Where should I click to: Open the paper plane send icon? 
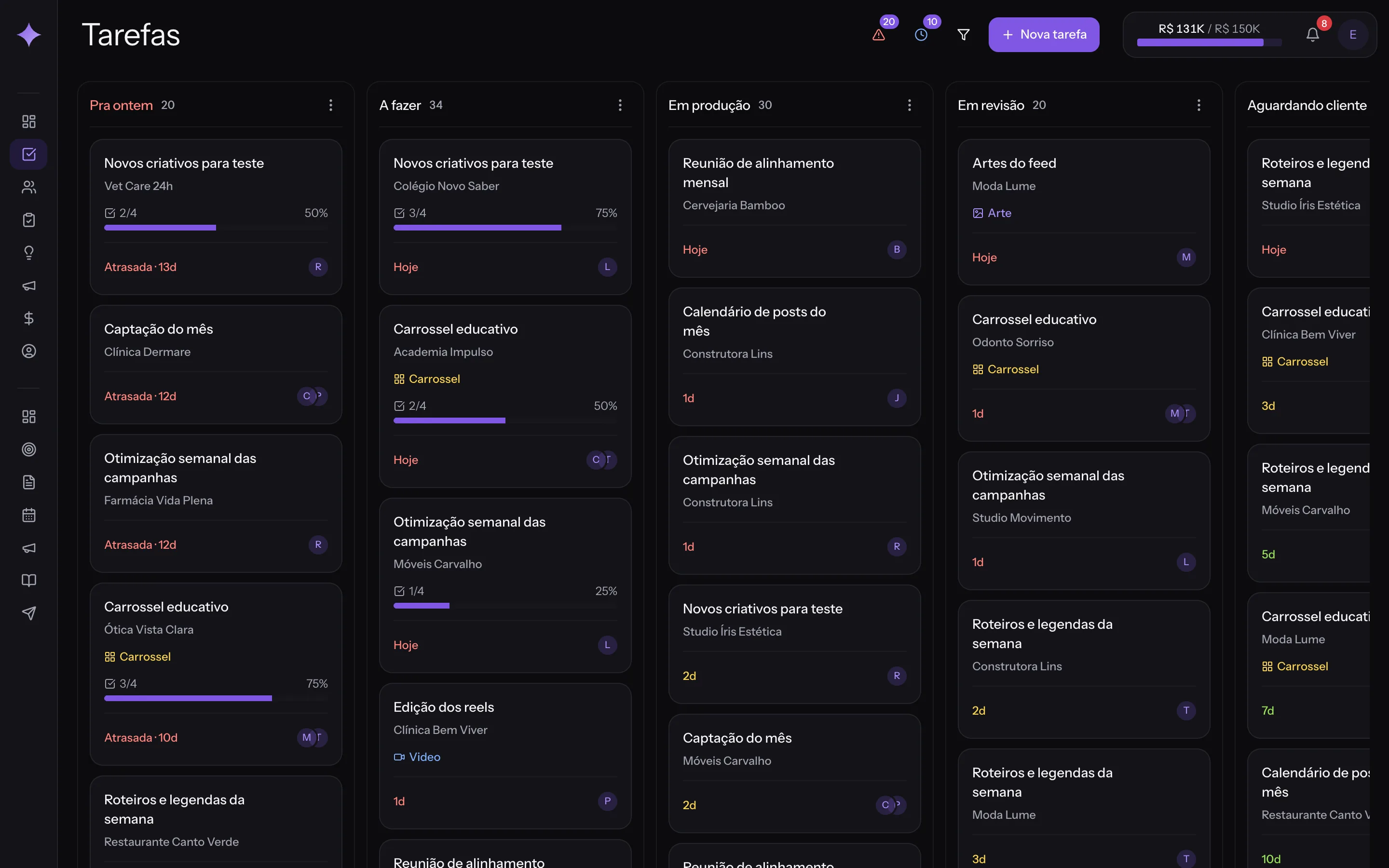coord(29,613)
